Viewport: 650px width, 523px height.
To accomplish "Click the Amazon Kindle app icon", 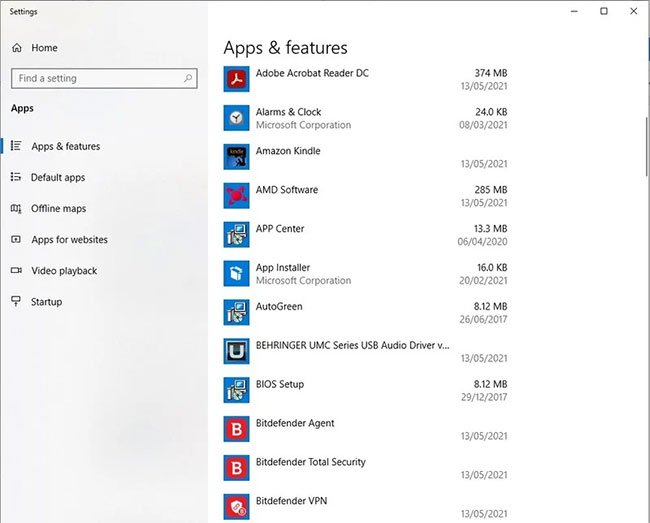I will (237, 157).
